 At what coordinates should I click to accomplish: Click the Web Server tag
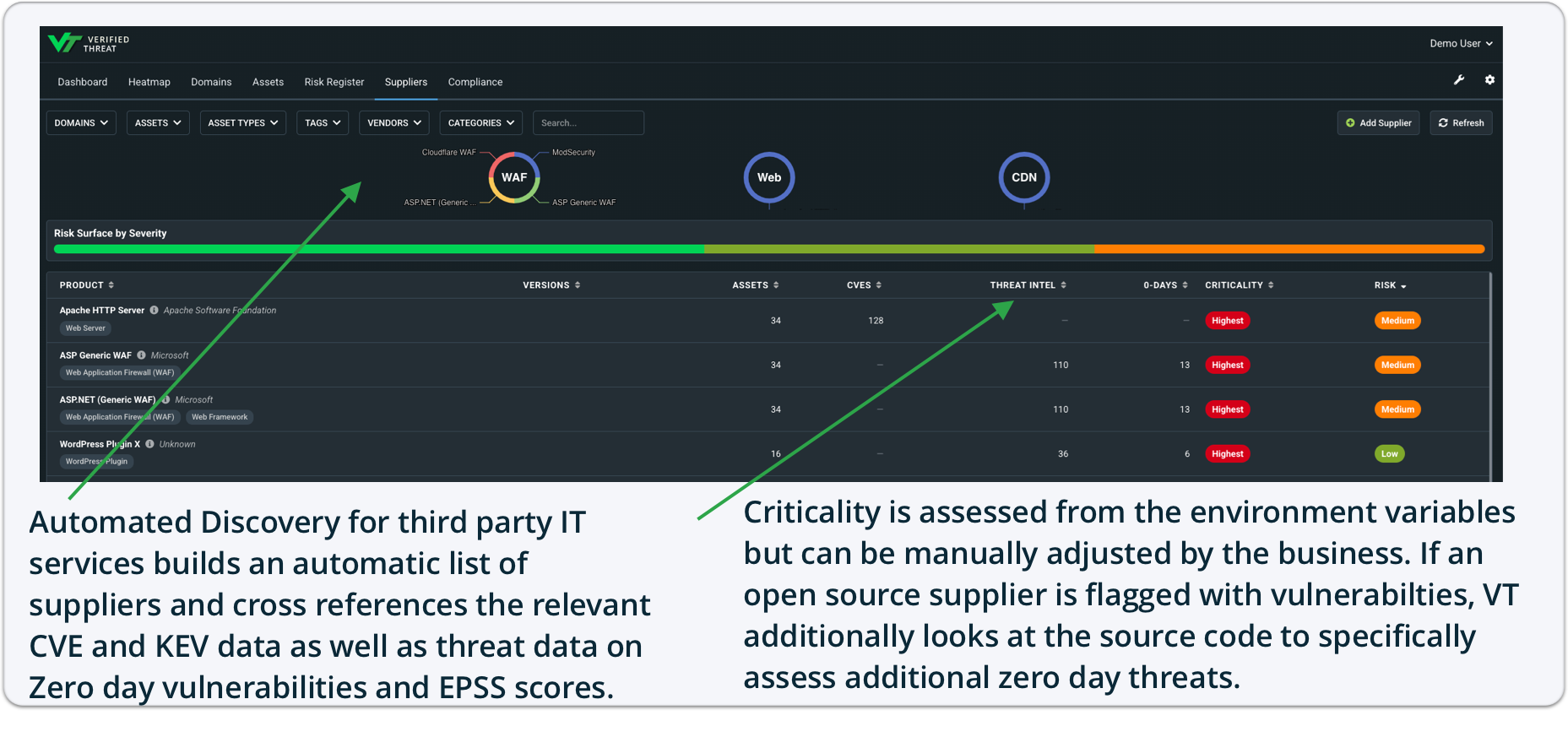(x=85, y=328)
